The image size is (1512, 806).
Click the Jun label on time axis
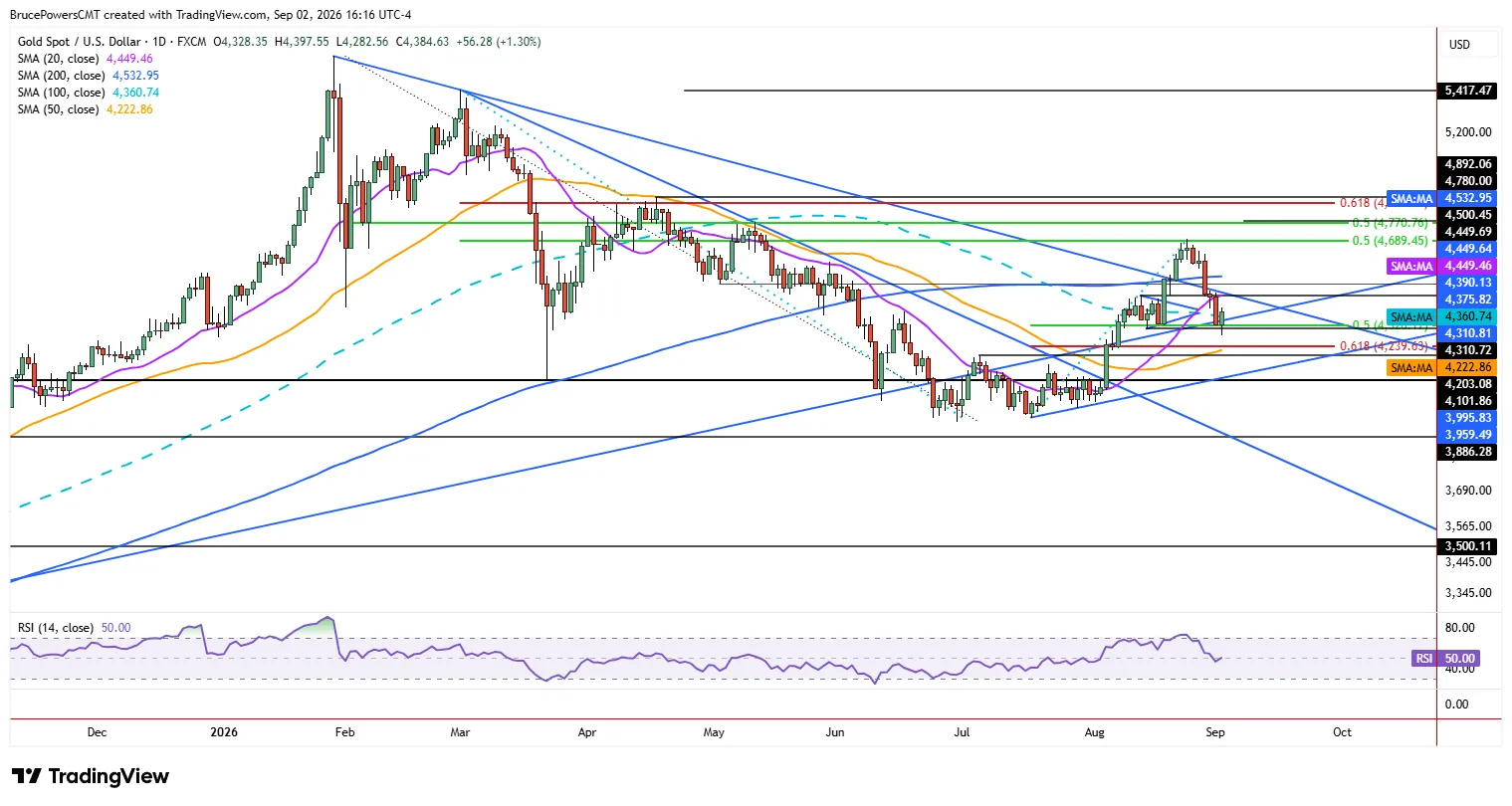tap(834, 732)
